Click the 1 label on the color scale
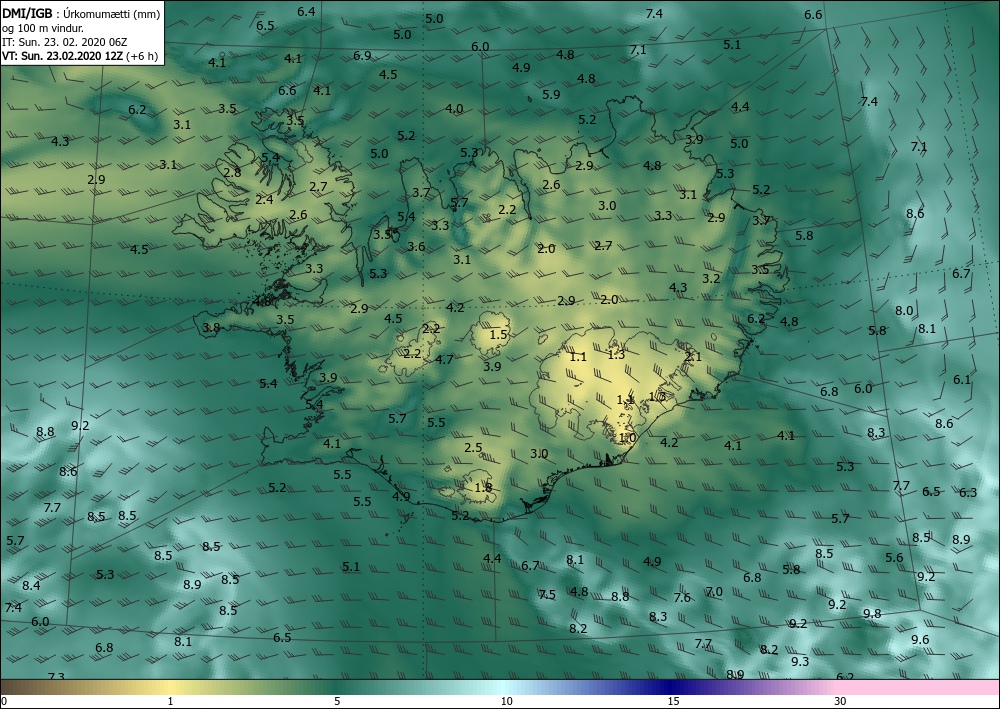 (x=170, y=702)
